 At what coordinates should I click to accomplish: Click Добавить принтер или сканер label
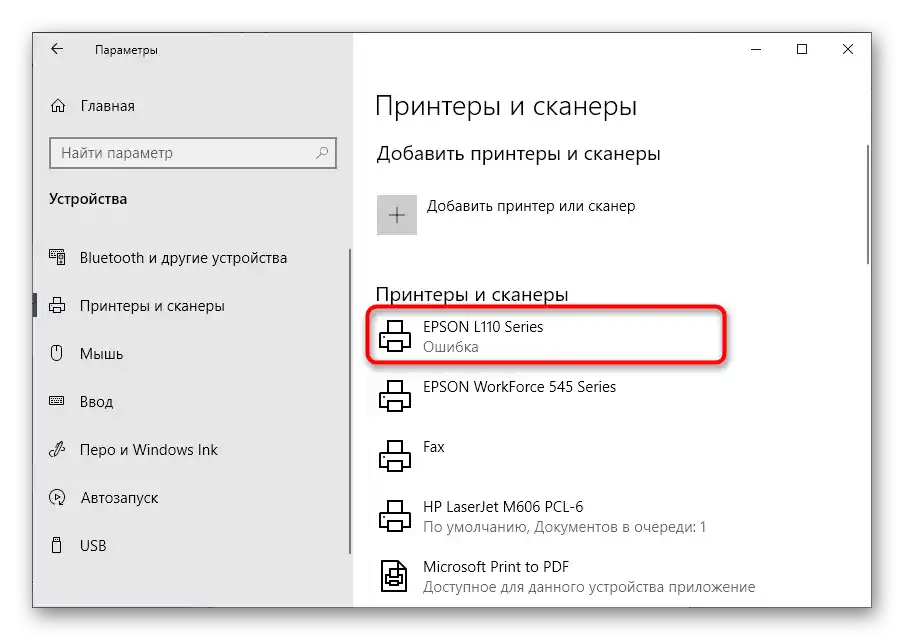pos(530,206)
